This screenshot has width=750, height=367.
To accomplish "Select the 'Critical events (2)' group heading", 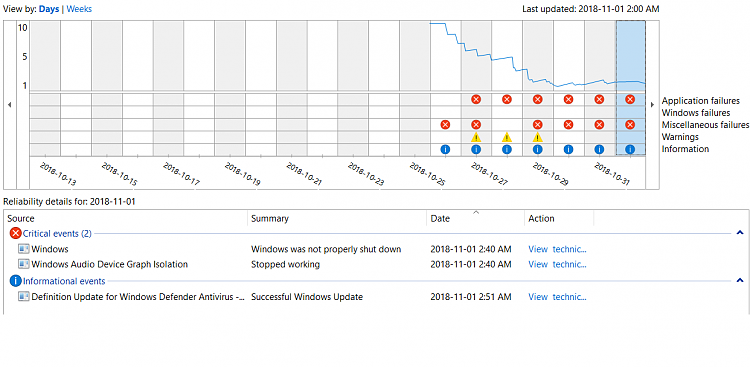I will 57,234.
